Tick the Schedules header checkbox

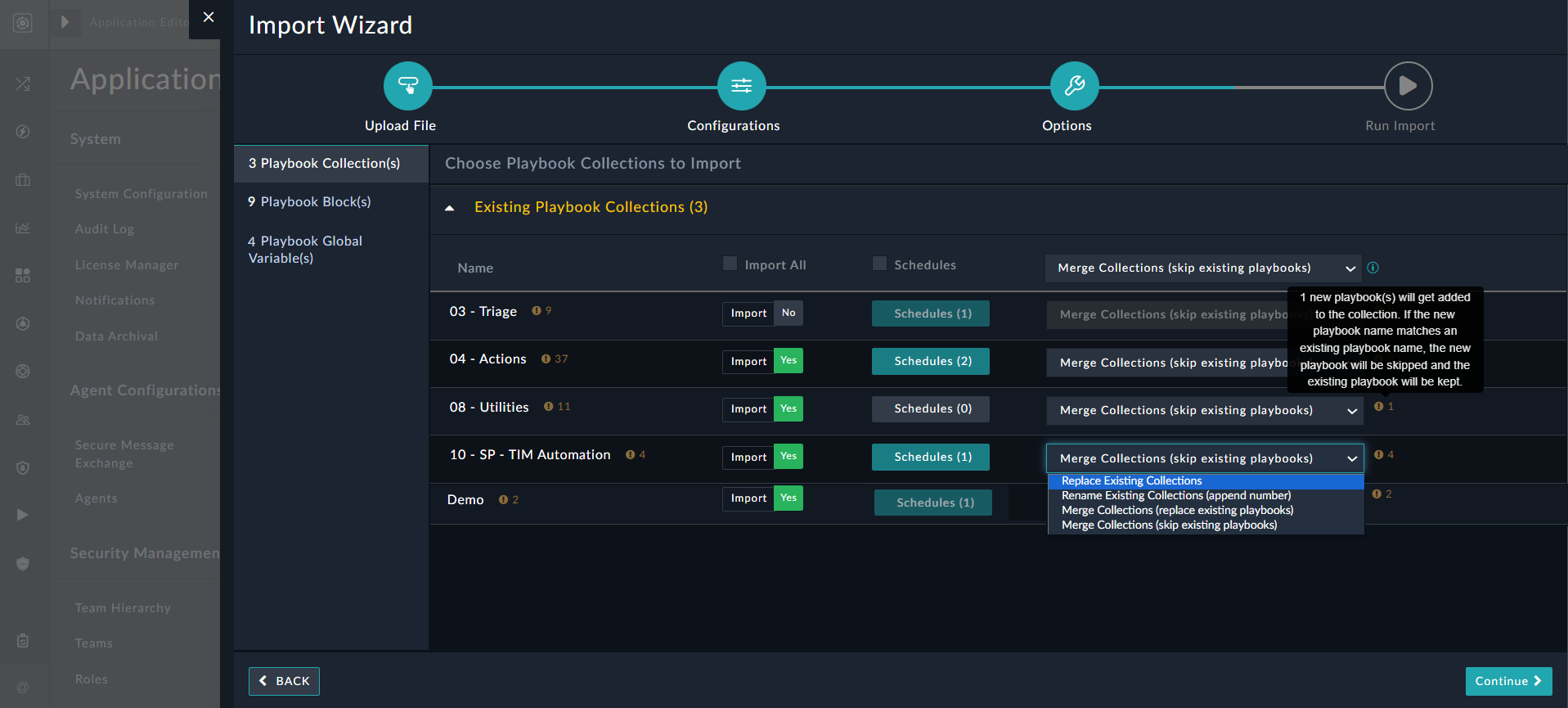[x=879, y=264]
